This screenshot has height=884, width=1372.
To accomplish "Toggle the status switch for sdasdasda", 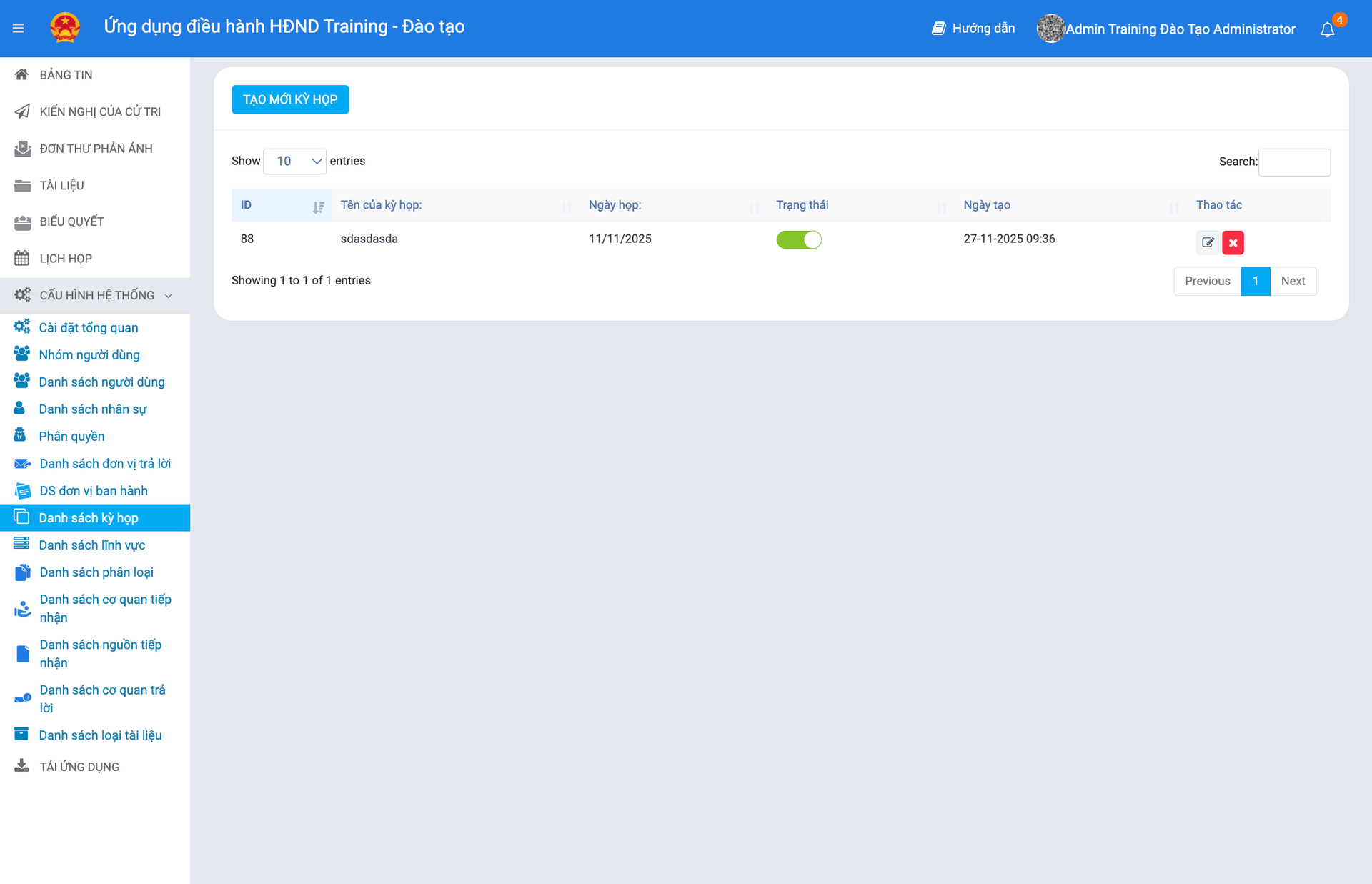I will [799, 240].
